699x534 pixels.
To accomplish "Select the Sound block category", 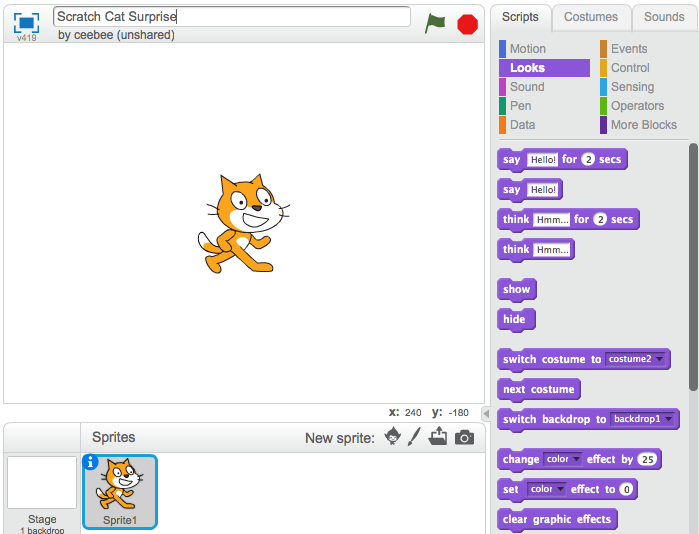I will pyautogui.click(x=544, y=86).
